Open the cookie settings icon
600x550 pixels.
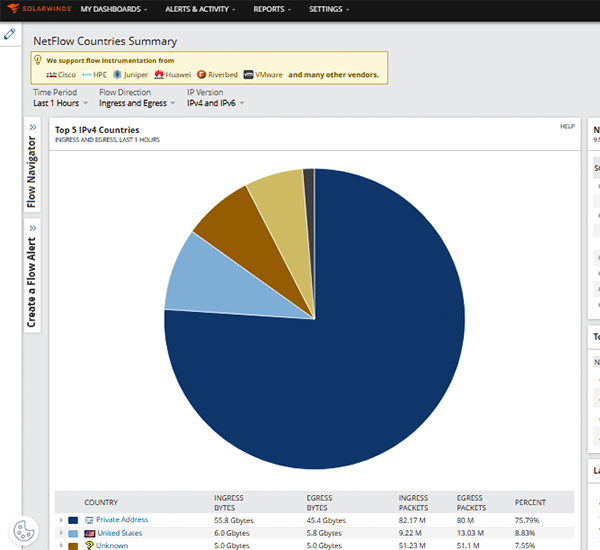coord(24,531)
